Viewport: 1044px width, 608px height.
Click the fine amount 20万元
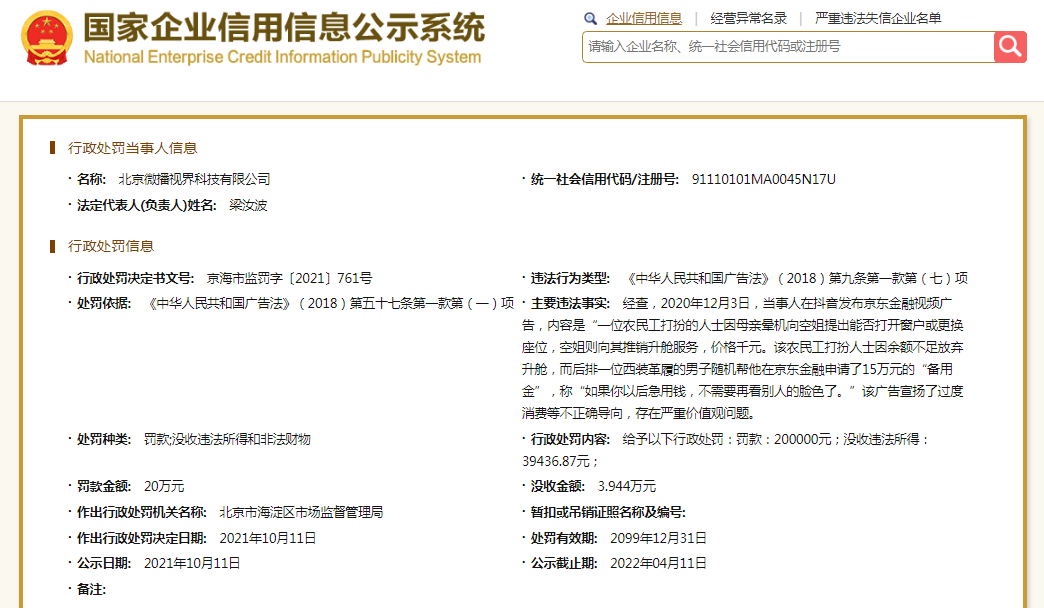coord(164,487)
